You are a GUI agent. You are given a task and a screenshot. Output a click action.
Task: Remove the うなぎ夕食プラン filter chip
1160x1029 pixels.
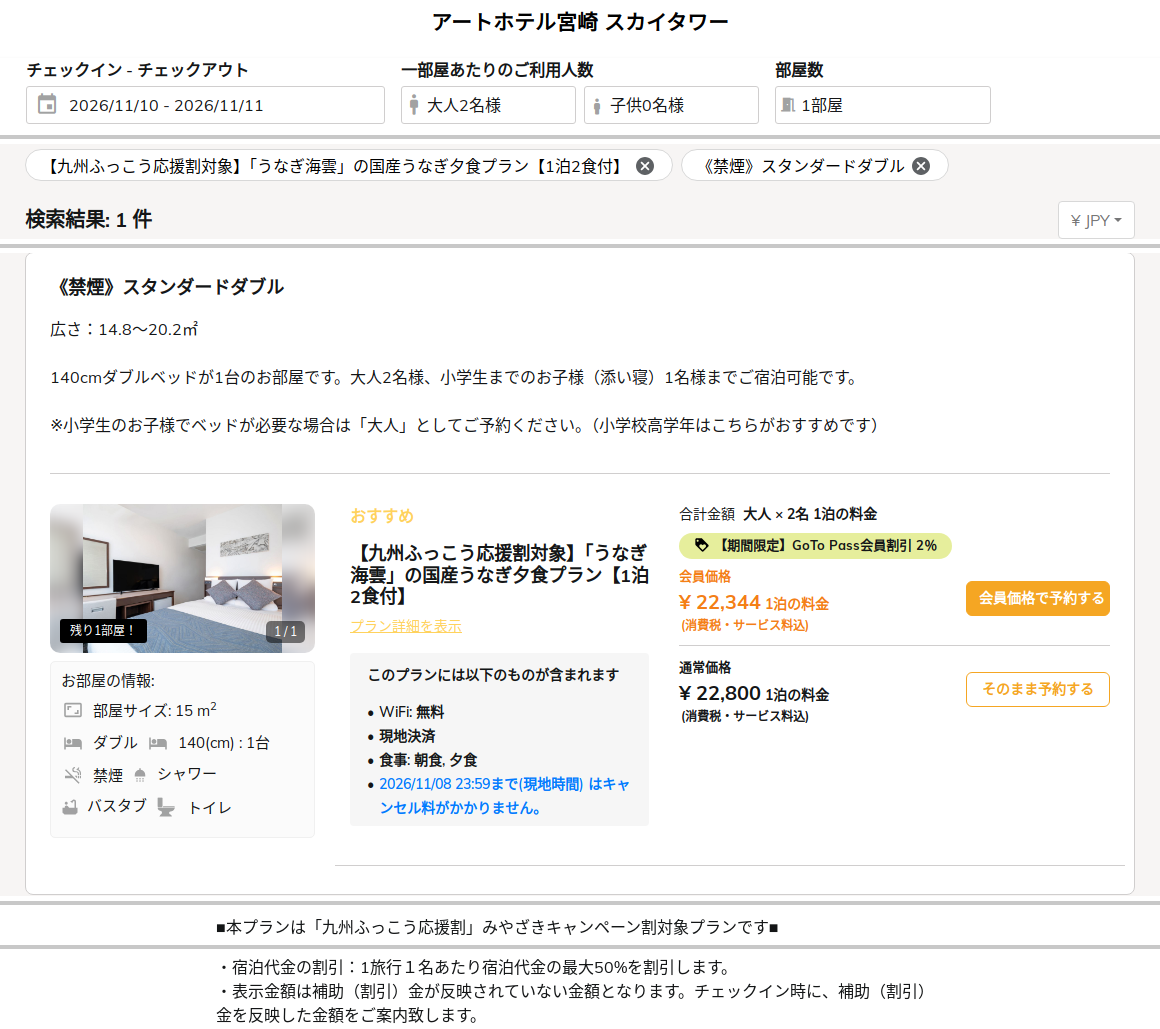645,166
